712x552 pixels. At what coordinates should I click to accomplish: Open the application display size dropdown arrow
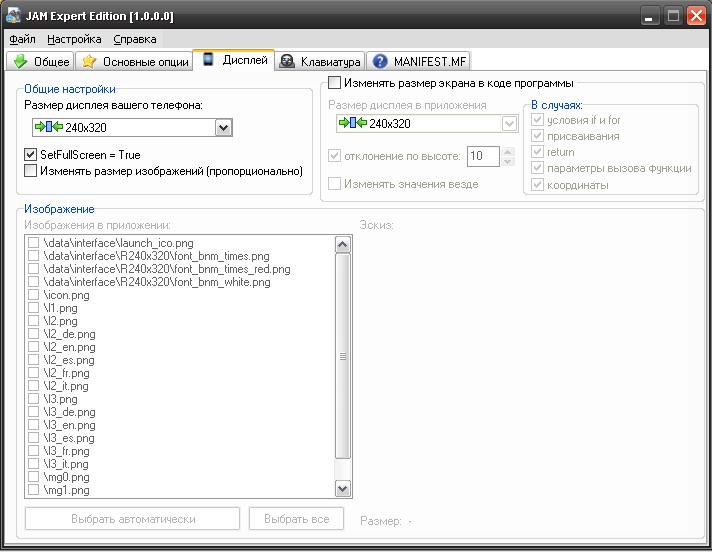[x=509, y=123]
